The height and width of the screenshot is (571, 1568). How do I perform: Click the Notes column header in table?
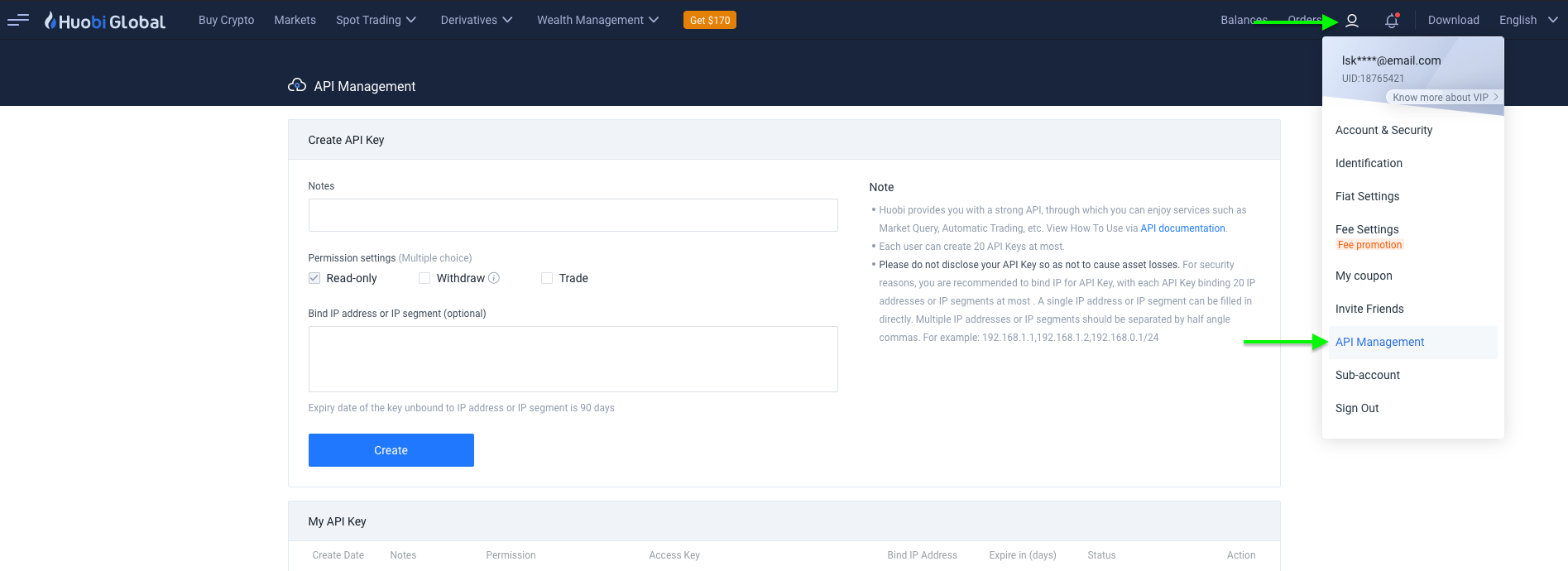(x=403, y=555)
